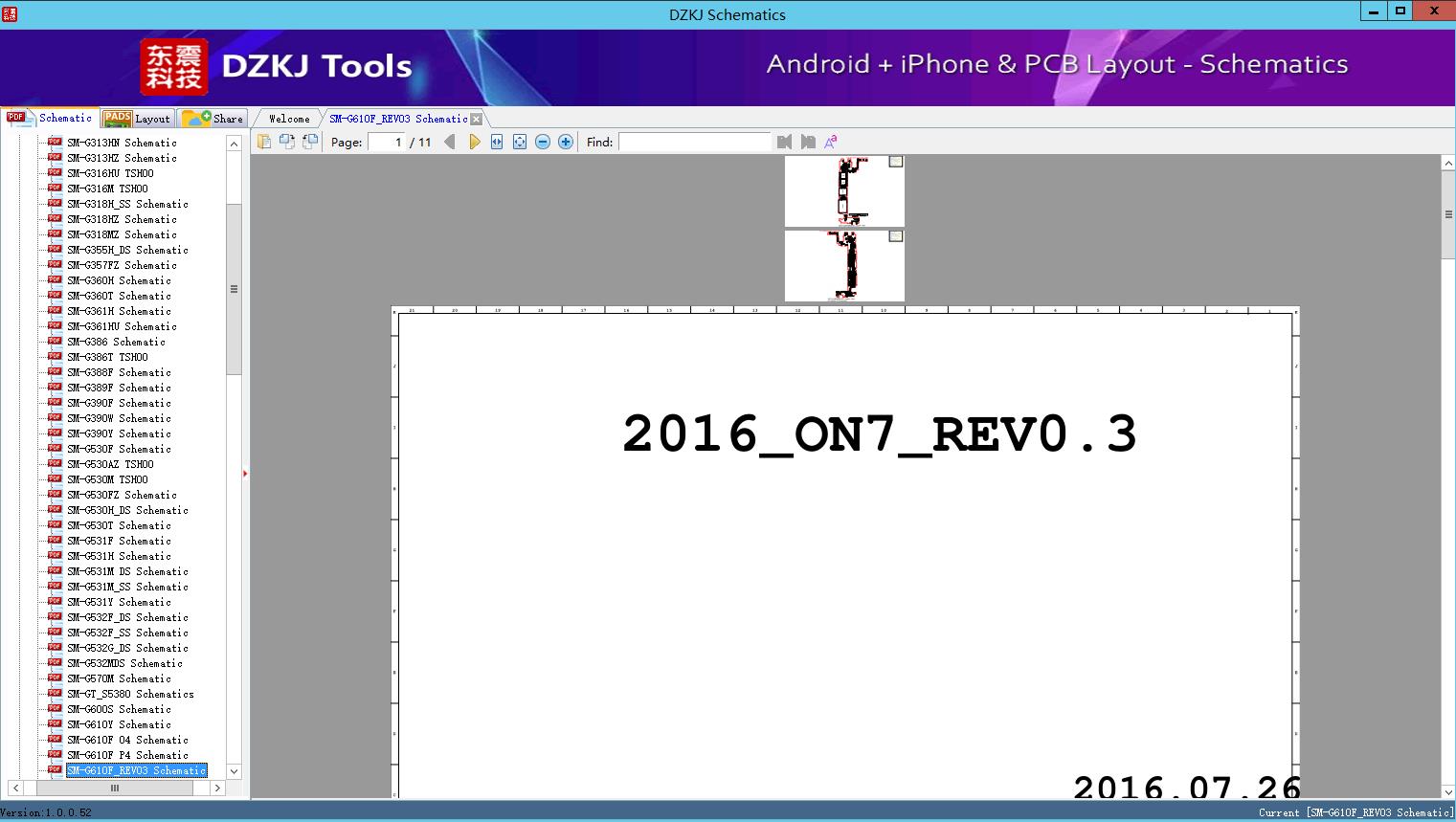
Task: Fit the page to width
Action: (x=497, y=142)
